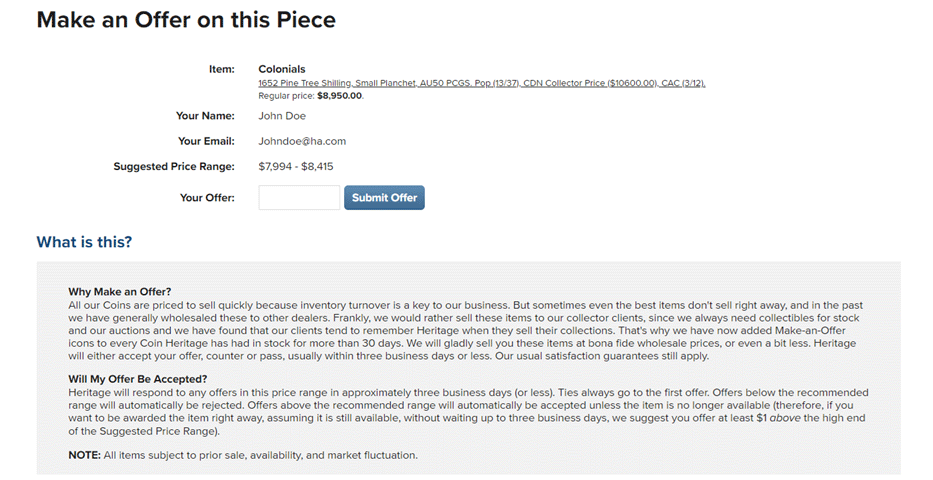Click the 'Make an Offer on this Piece' title
The image size is (933, 480).
(186, 20)
